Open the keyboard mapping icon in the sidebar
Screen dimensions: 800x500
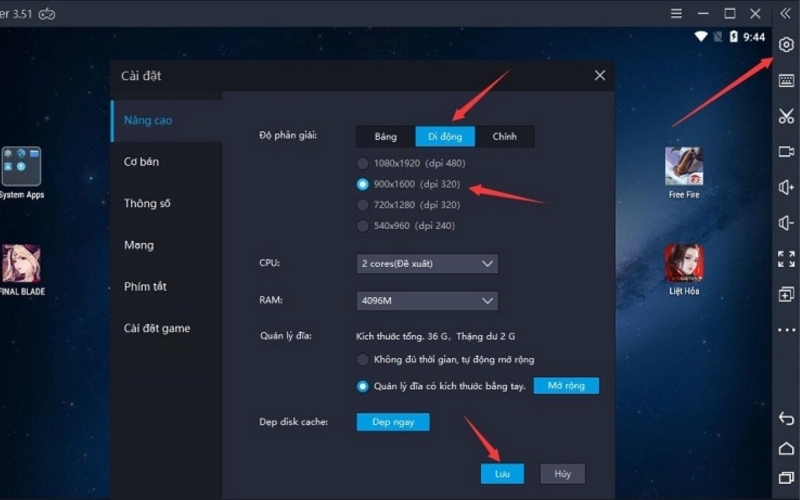coord(786,80)
